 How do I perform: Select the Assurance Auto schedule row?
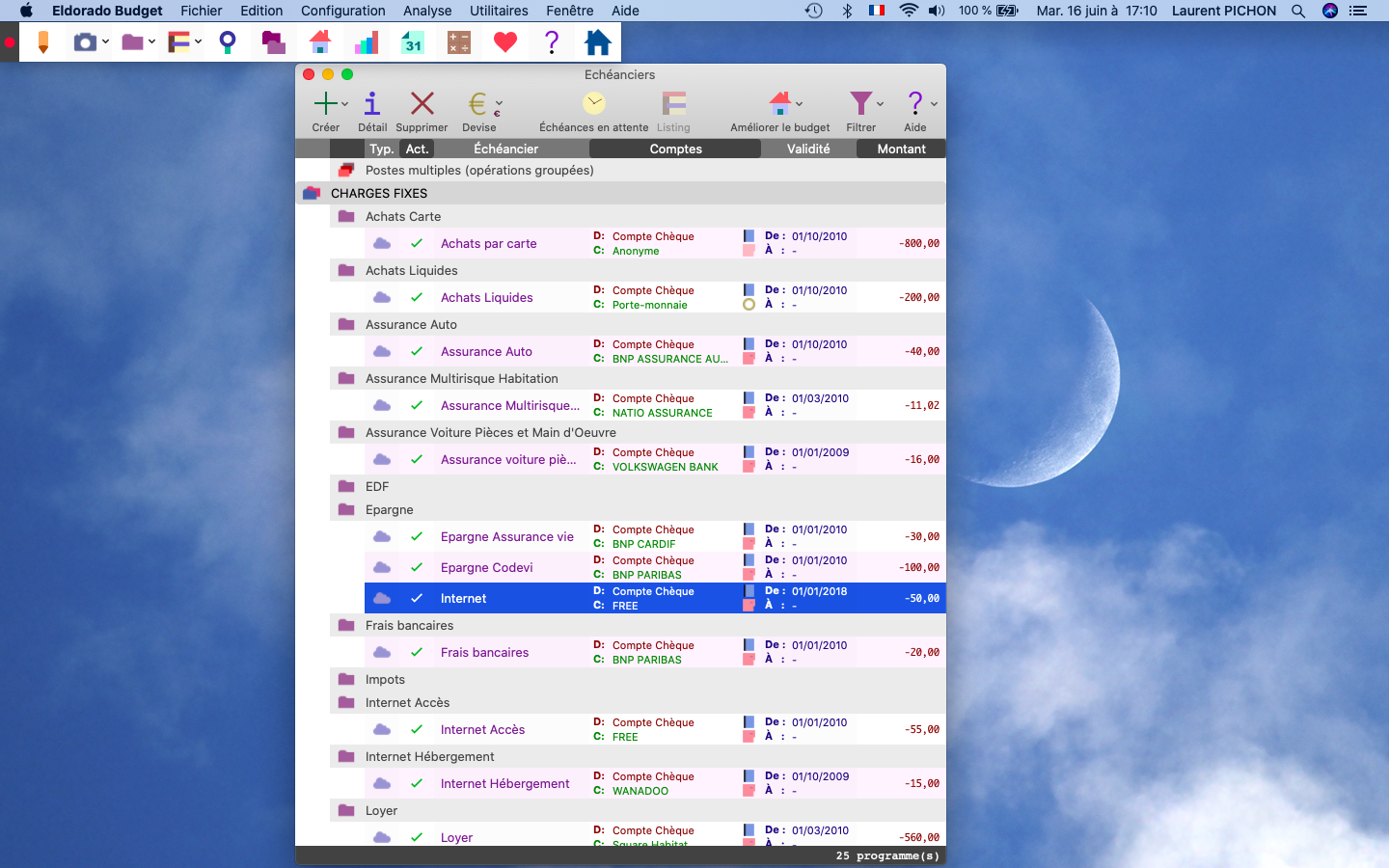[x=655, y=351]
